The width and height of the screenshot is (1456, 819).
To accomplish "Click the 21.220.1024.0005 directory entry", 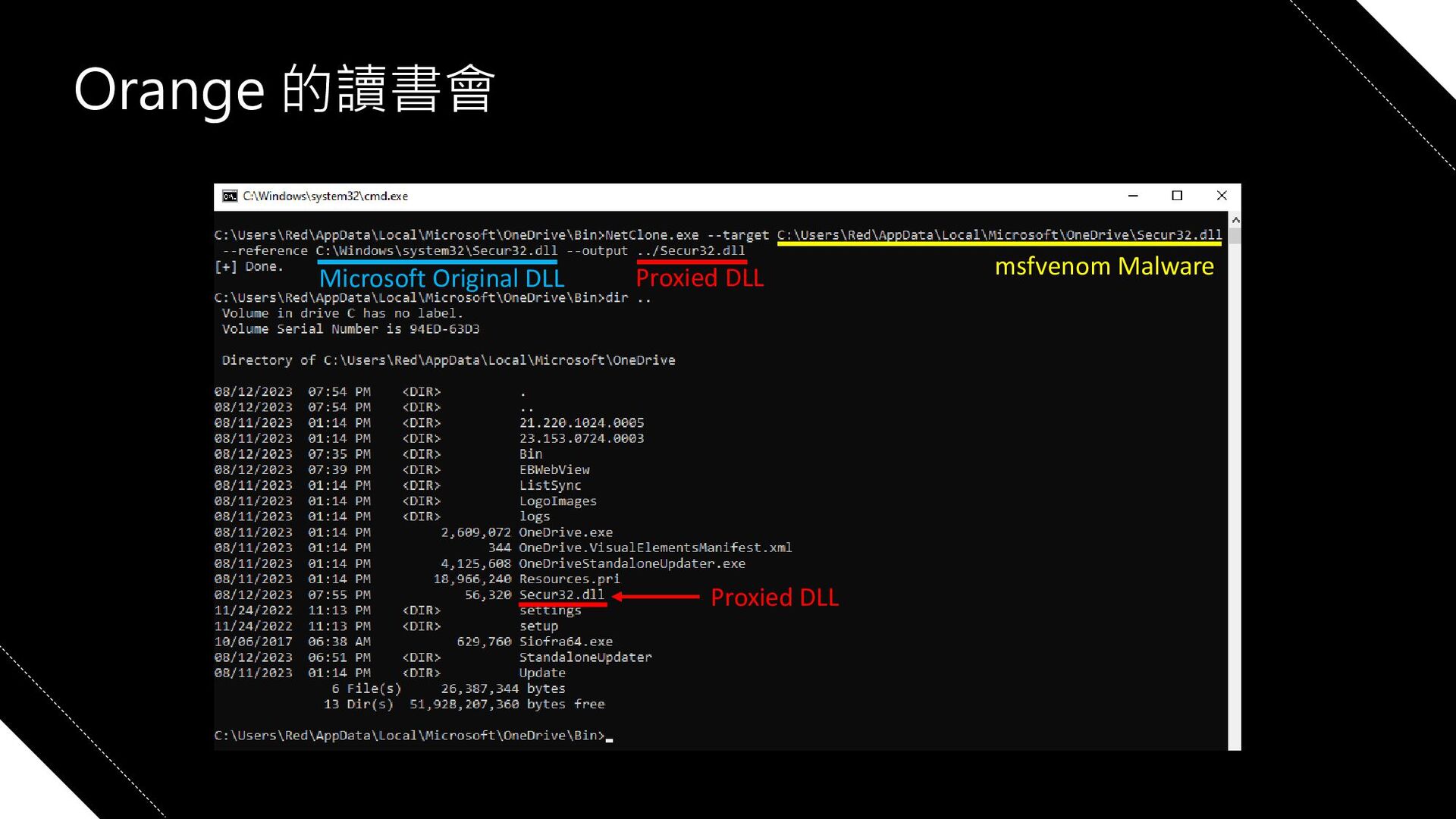I will pyautogui.click(x=582, y=423).
